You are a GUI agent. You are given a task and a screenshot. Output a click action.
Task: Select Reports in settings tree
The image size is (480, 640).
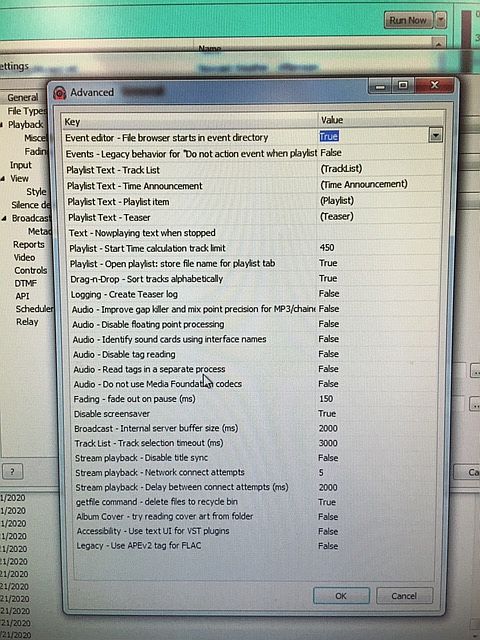click(29, 244)
